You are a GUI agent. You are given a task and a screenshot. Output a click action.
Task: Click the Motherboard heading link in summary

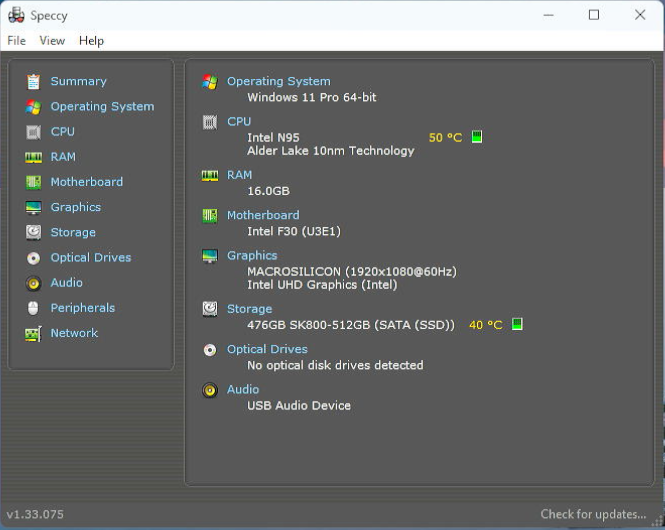point(263,215)
